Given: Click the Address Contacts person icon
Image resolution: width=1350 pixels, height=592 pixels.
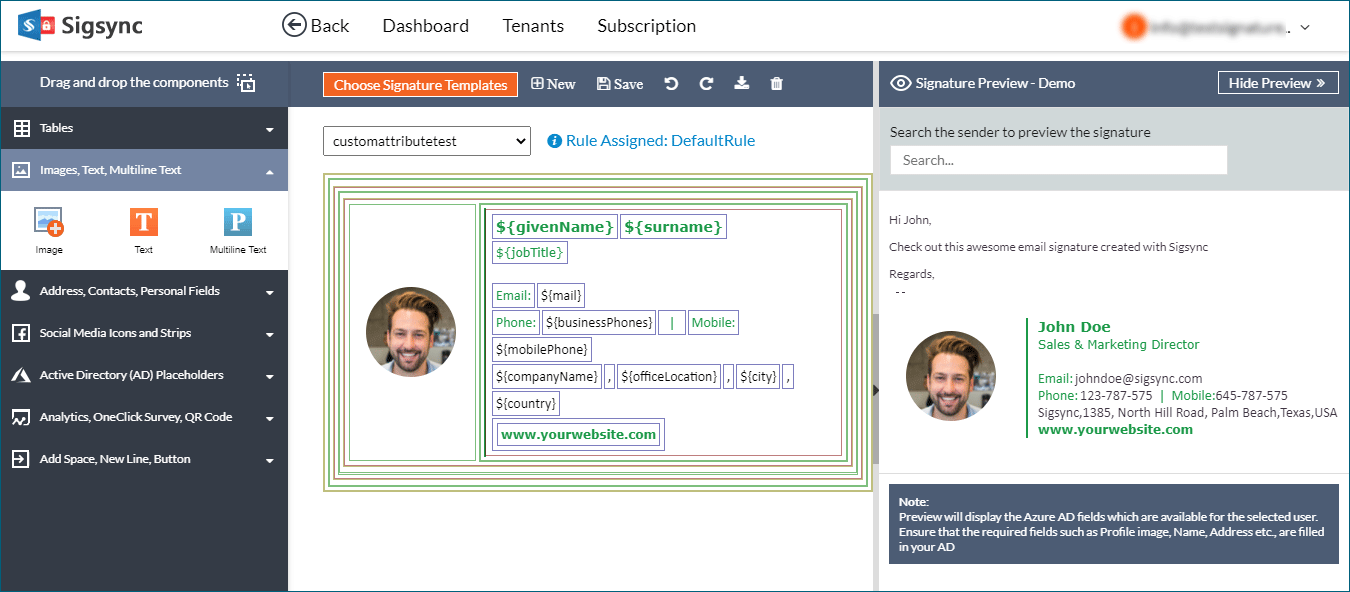Looking at the screenshot, I should tap(20, 290).
